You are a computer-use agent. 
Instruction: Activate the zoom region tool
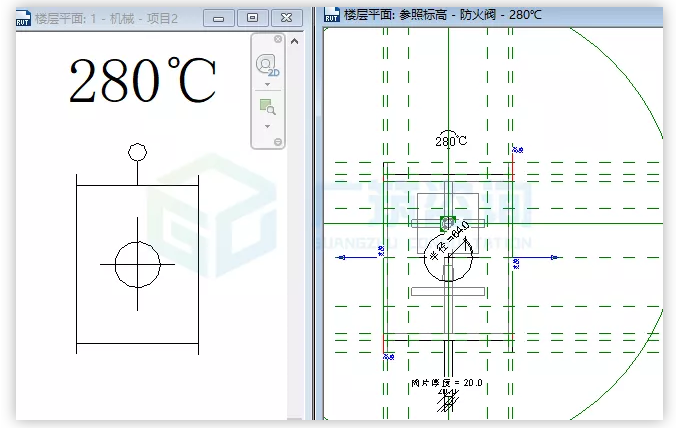(267, 107)
